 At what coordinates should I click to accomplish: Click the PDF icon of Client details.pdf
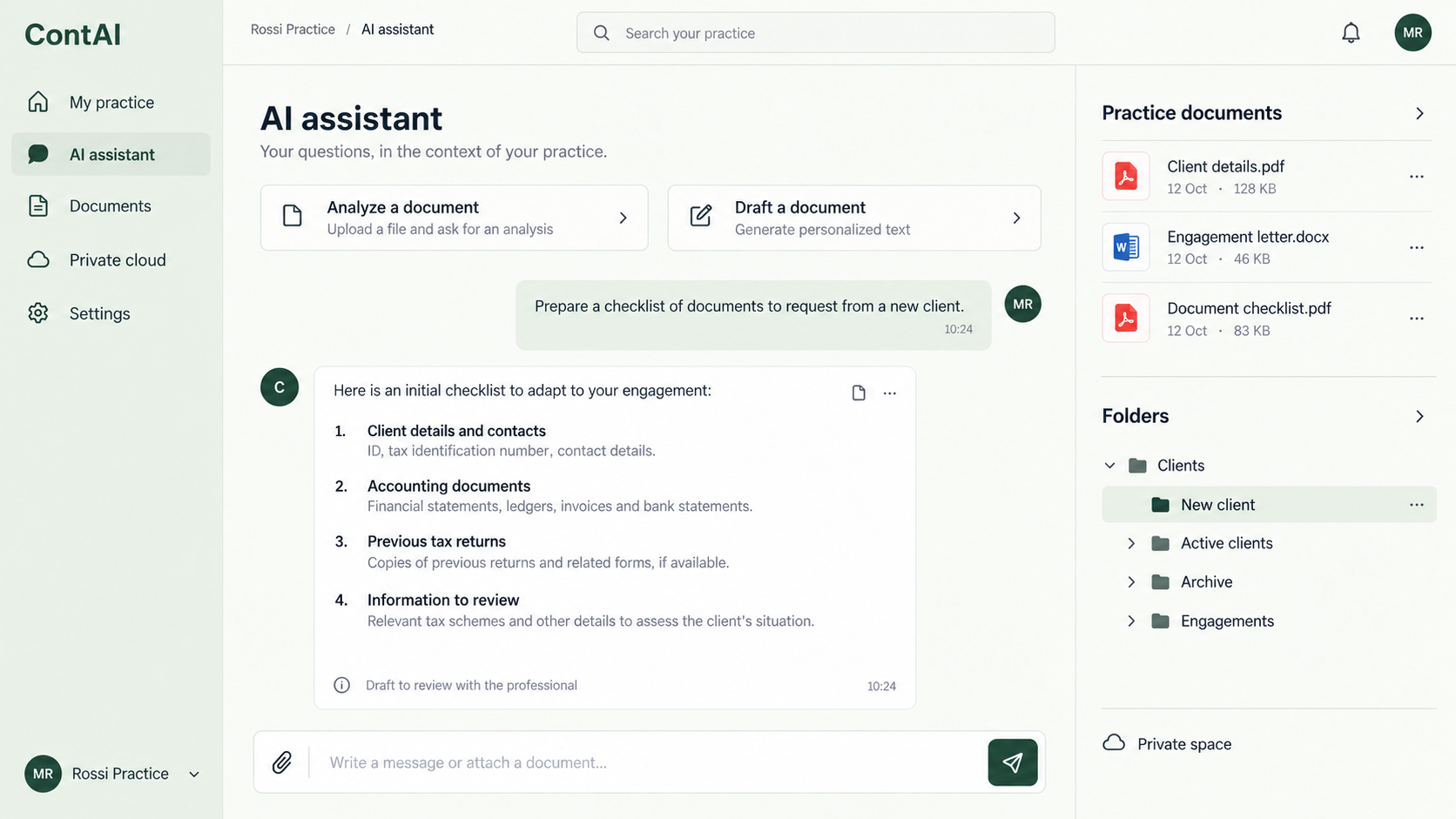point(1126,177)
